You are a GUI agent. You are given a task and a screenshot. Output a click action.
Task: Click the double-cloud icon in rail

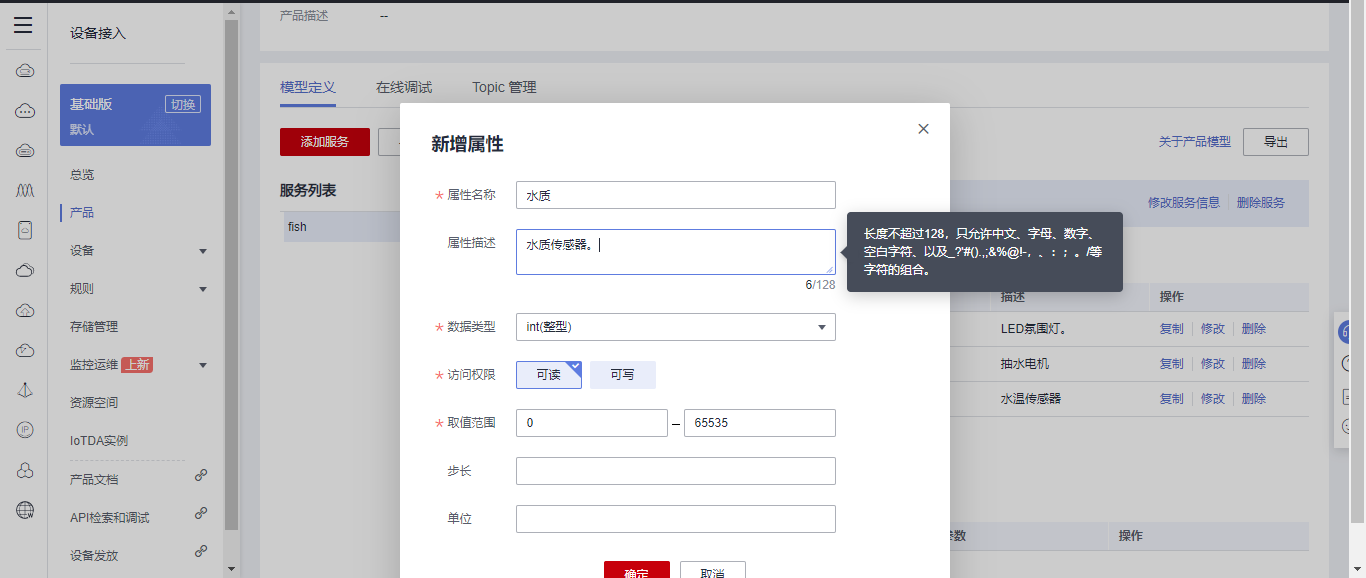click(25, 270)
